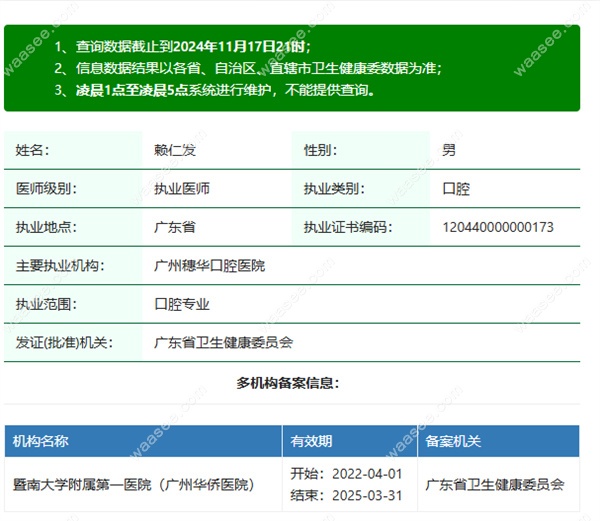Click the start date 2022-04-01
This screenshot has height=521, width=600.
coord(367,474)
